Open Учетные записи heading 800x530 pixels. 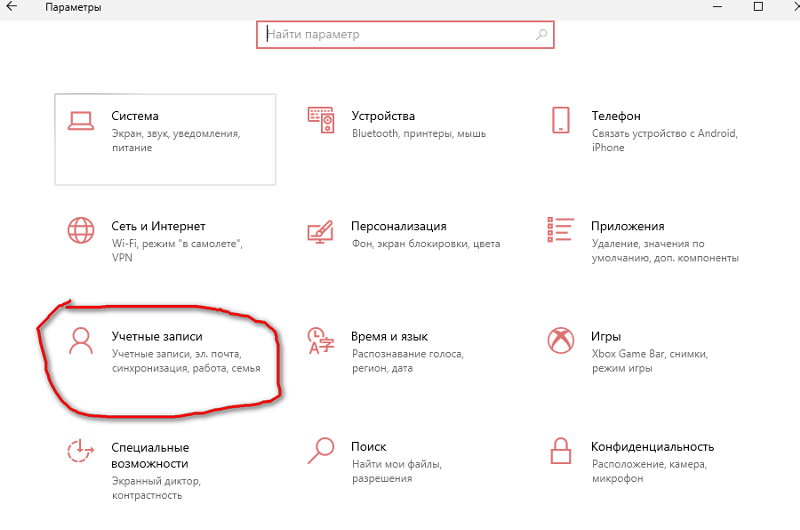pyautogui.click(x=157, y=336)
